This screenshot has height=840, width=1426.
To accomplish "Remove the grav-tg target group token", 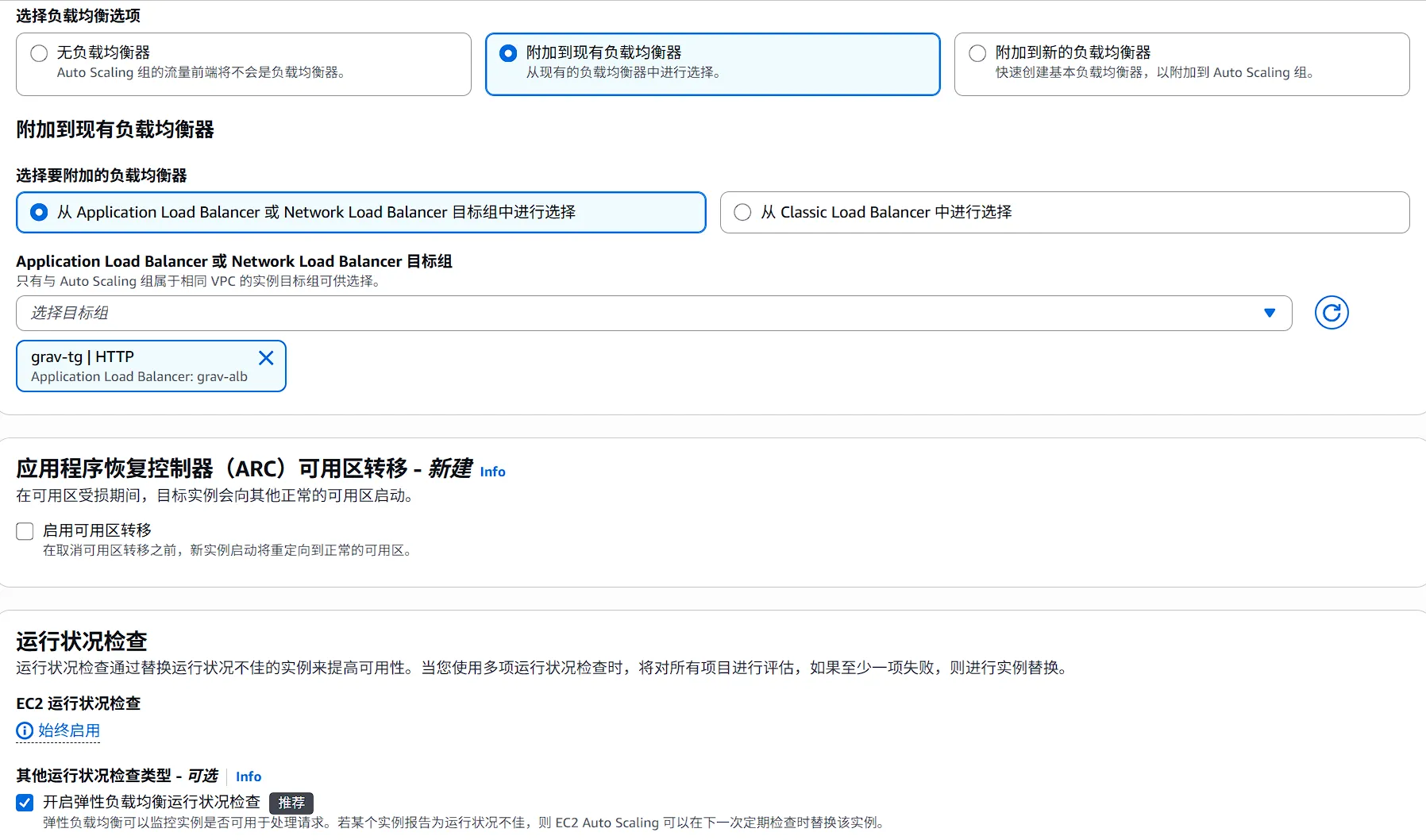I will tap(266, 358).
